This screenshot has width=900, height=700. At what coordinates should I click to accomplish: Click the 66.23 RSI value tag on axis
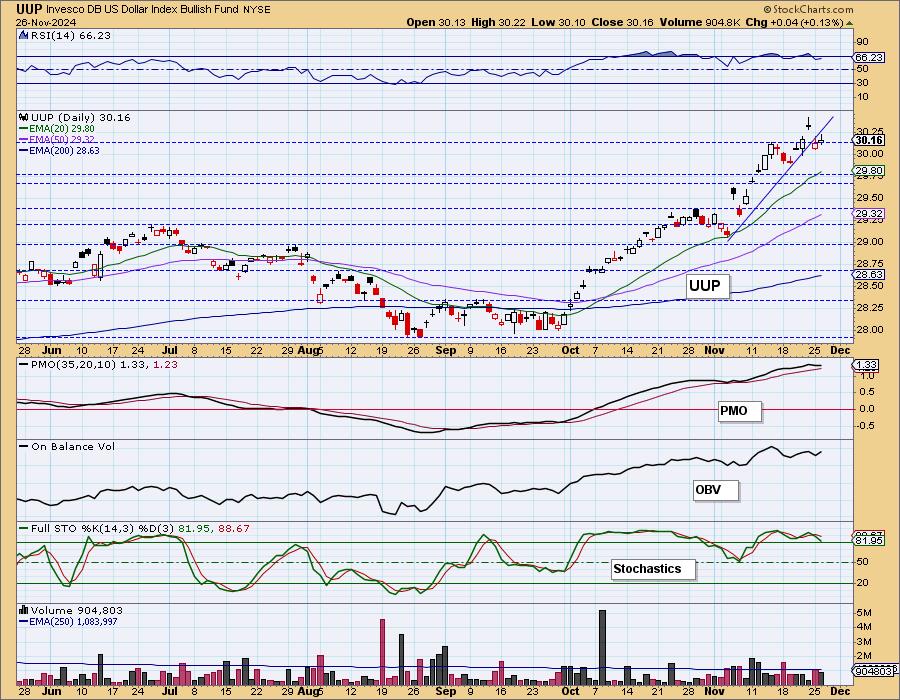[869, 58]
